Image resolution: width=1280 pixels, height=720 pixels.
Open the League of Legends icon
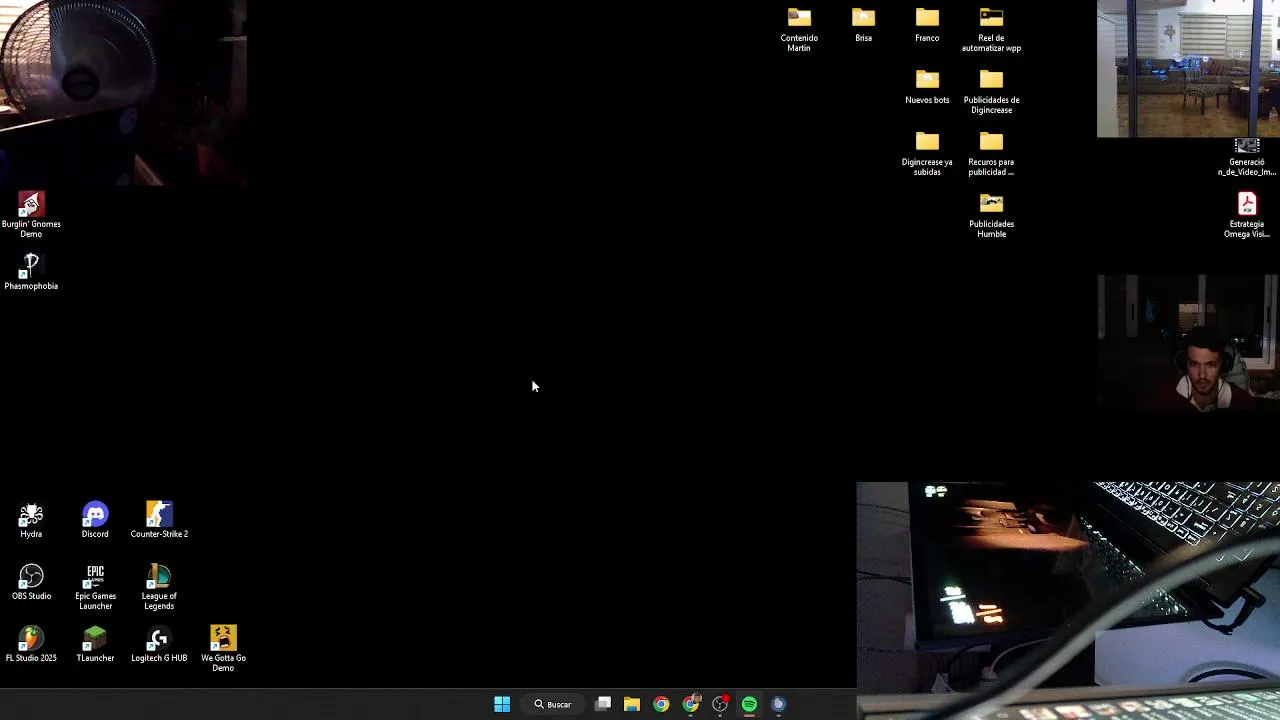point(159,587)
